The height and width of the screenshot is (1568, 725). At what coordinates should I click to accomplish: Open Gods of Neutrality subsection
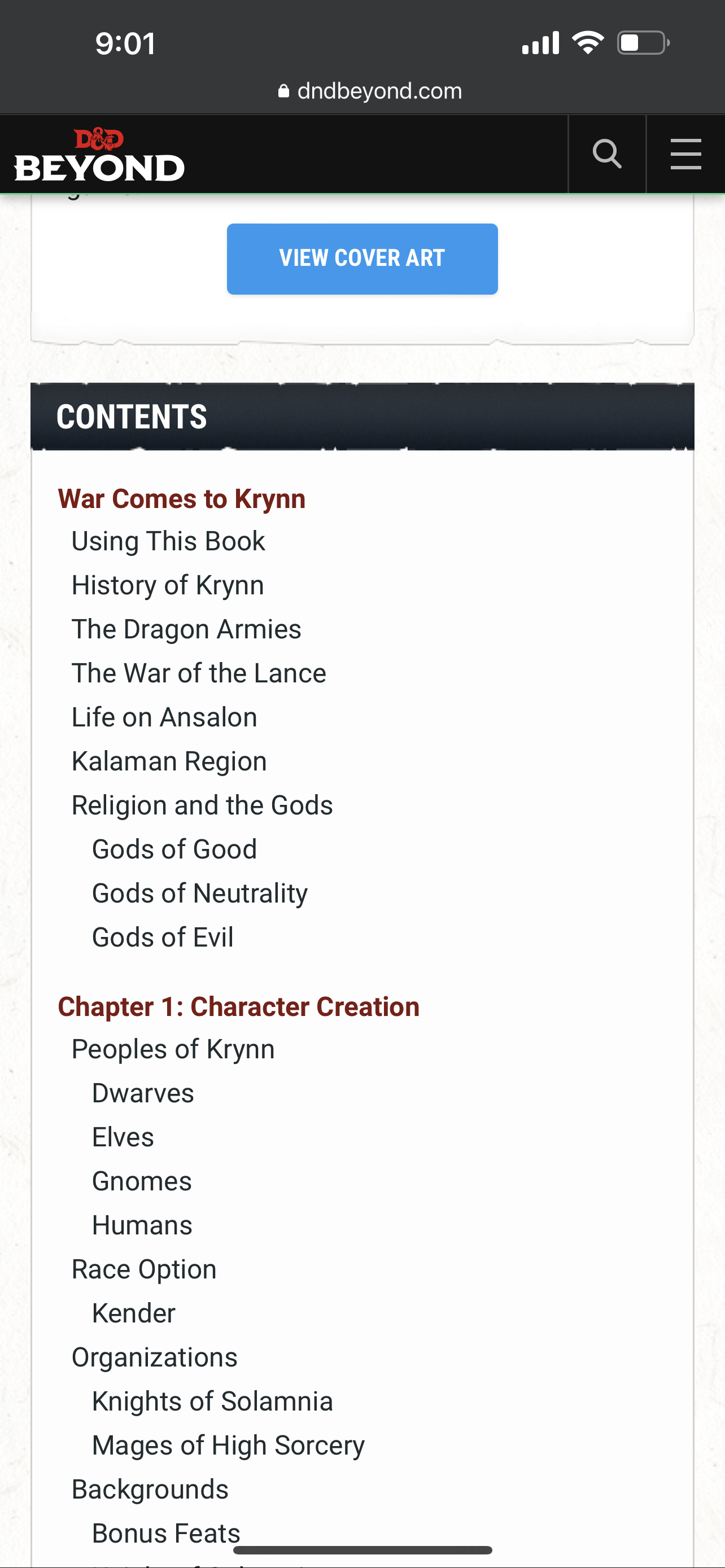(x=200, y=893)
